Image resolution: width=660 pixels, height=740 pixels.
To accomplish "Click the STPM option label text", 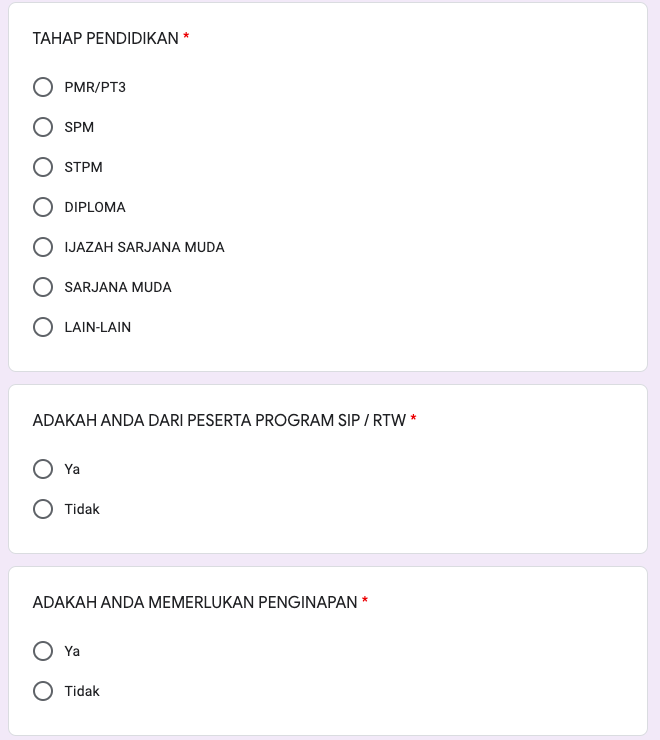I will pos(83,167).
